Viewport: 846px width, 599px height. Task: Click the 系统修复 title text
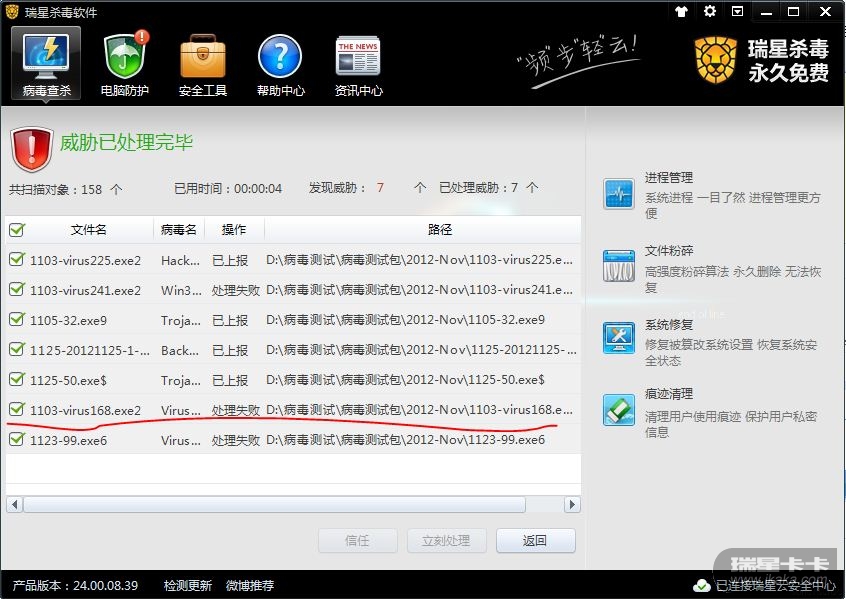(x=668, y=324)
